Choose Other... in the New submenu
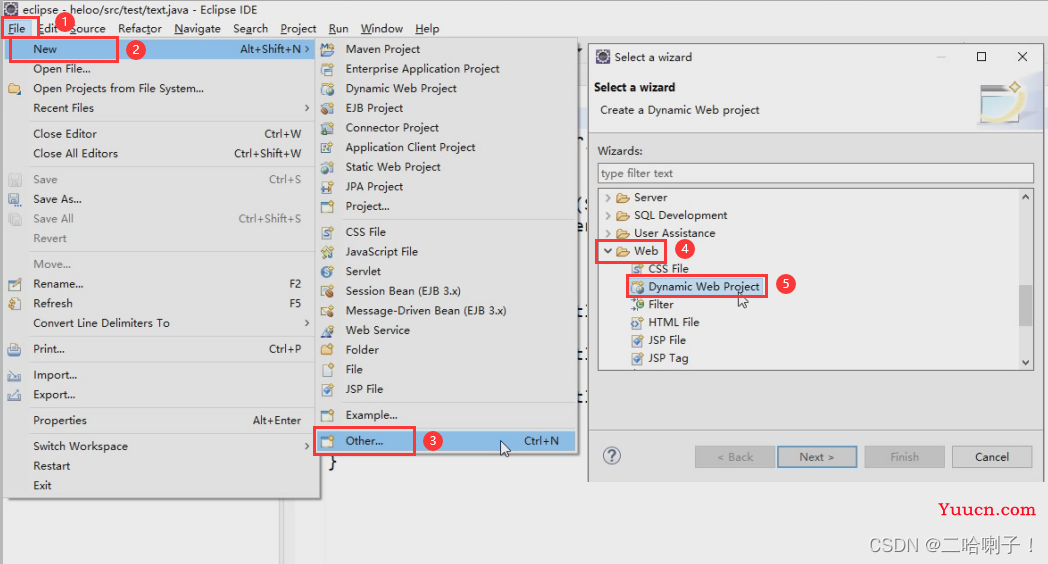This screenshot has height=564, width=1048. coord(446,441)
